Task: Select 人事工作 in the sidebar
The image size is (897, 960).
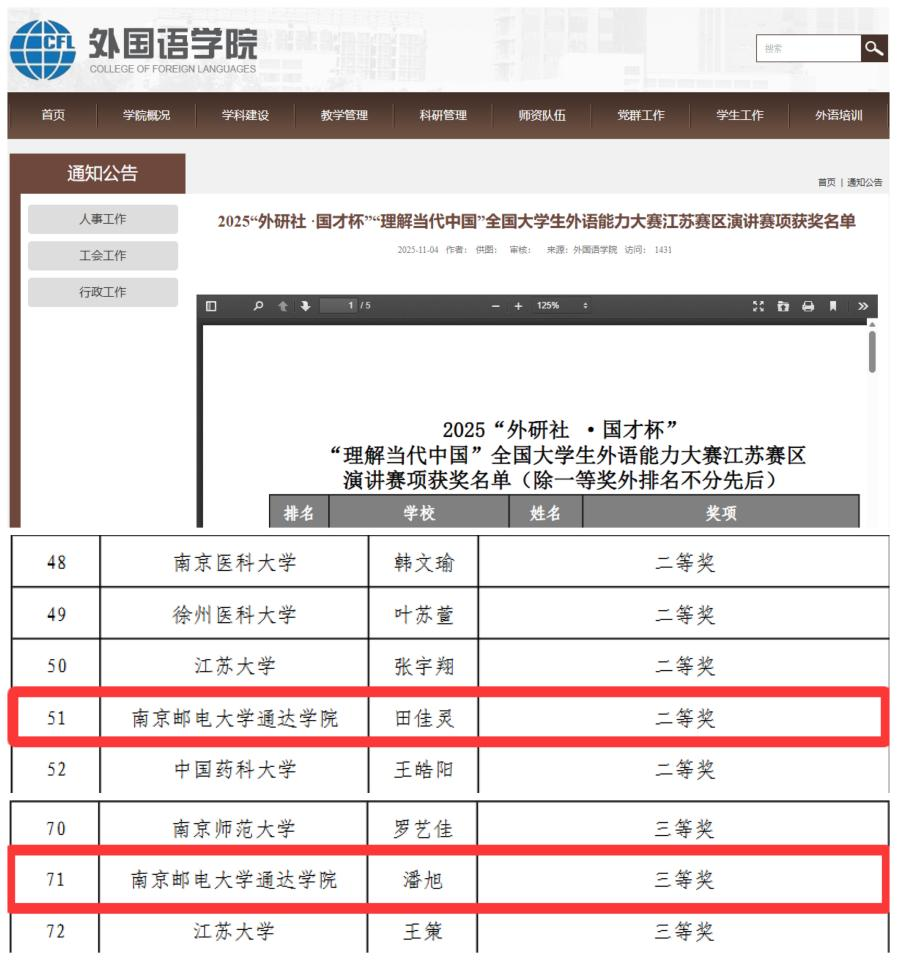Action: click(103, 219)
